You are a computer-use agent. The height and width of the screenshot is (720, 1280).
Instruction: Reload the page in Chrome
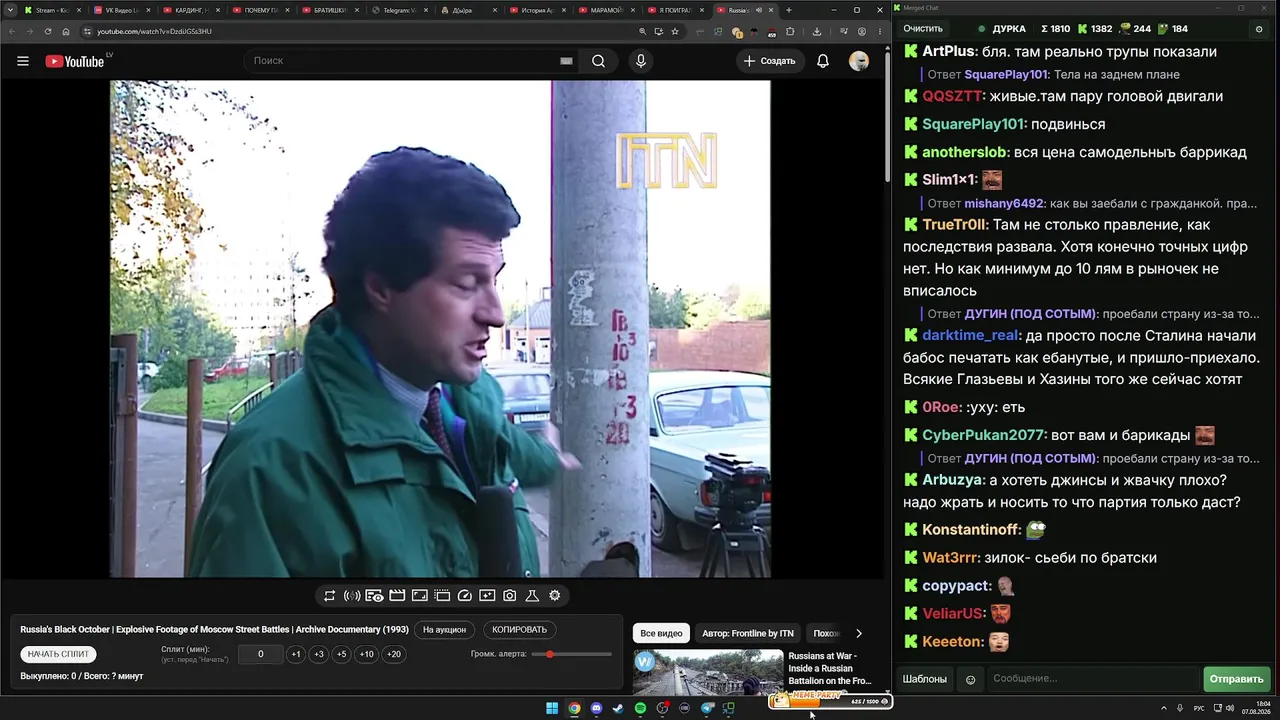(48, 31)
